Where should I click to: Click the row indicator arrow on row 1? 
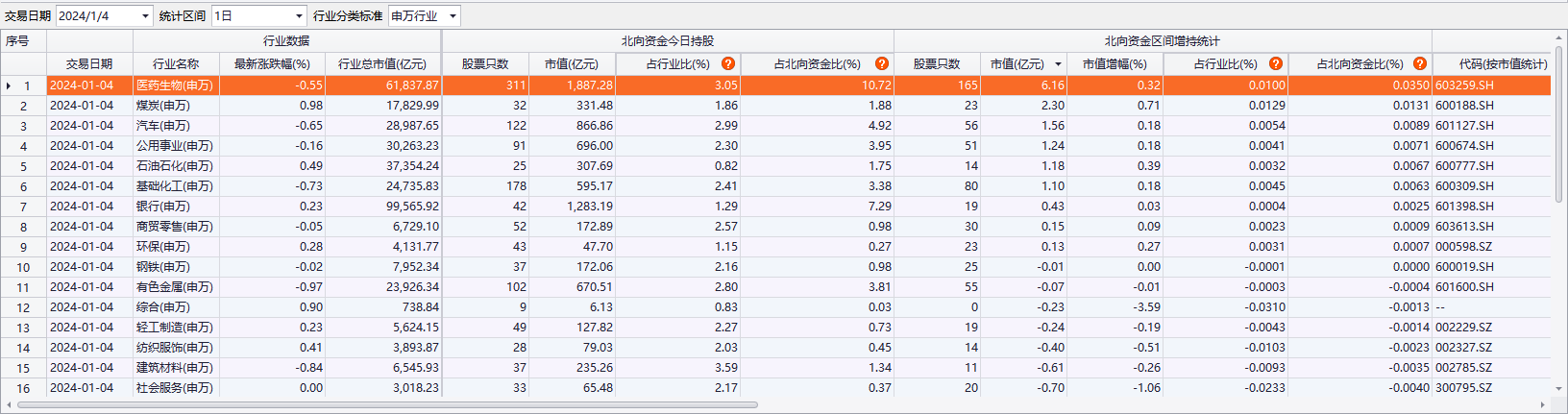tap(9, 85)
